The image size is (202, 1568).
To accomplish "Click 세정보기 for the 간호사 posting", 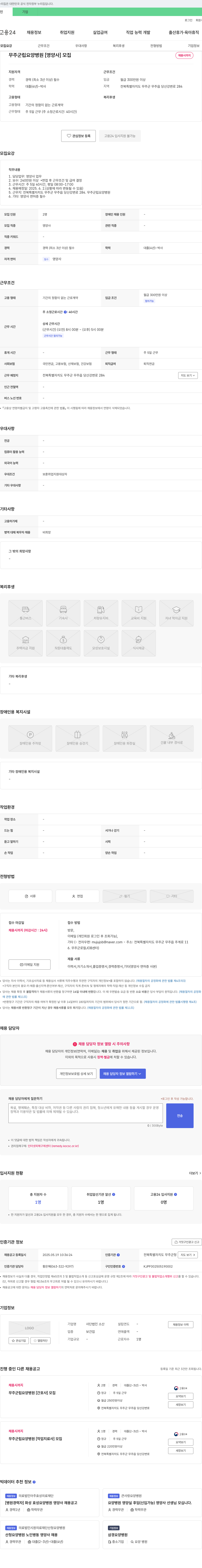I will tap(181, 1405).
